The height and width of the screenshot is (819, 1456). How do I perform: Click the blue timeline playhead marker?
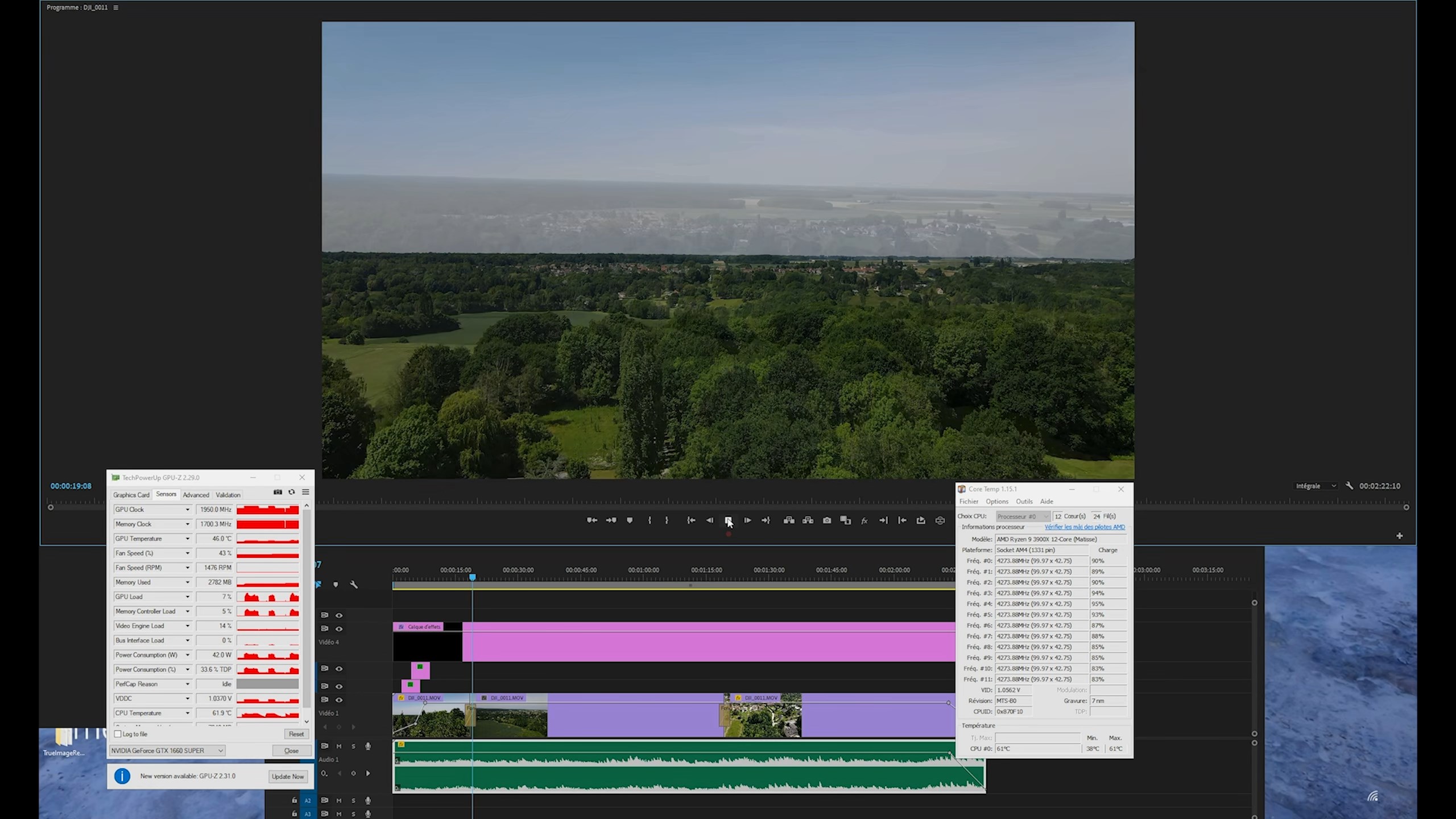pyautogui.click(x=472, y=577)
